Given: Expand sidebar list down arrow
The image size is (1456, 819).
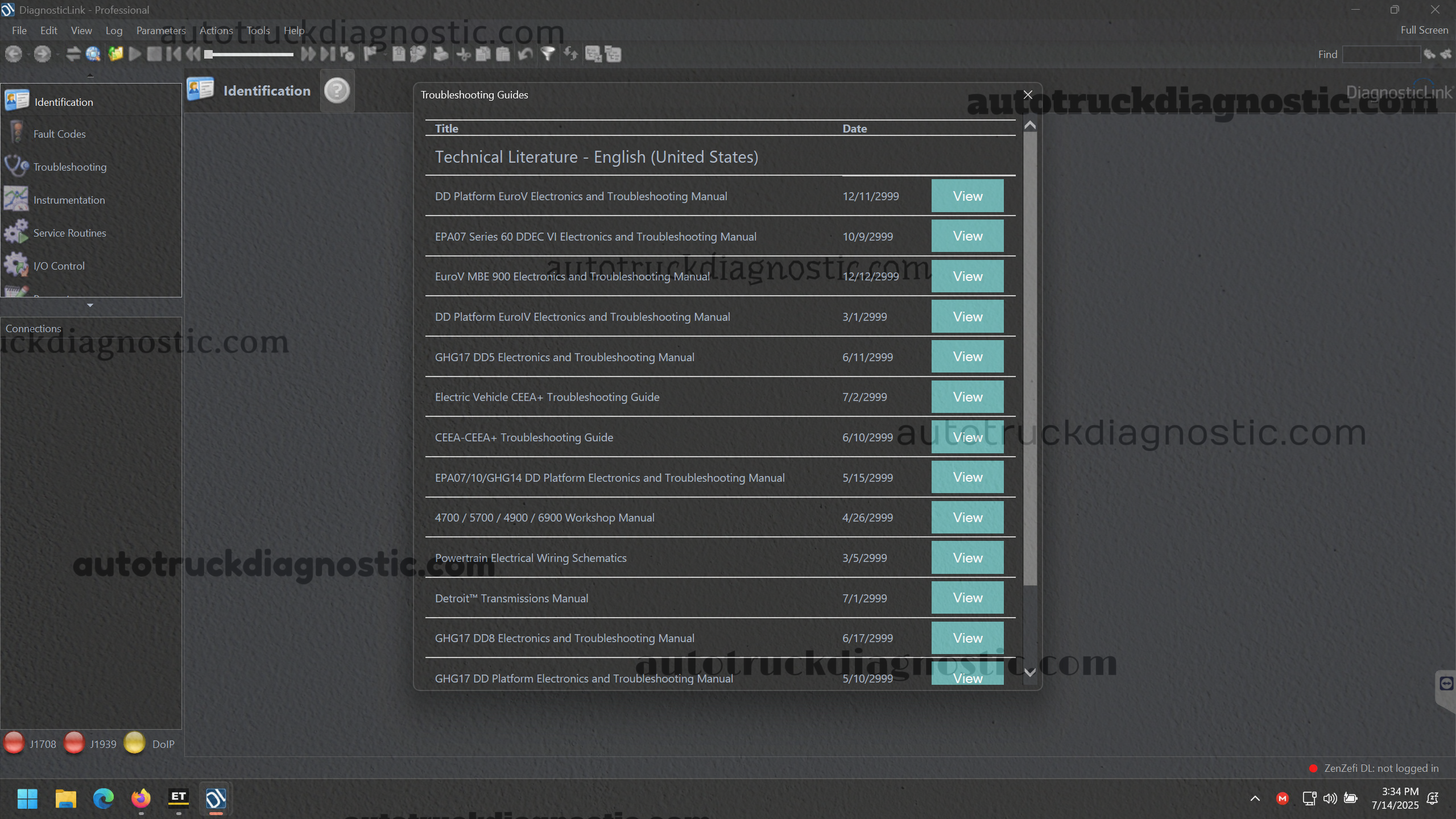Looking at the screenshot, I should pyautogui.click(x=90, y=305).
